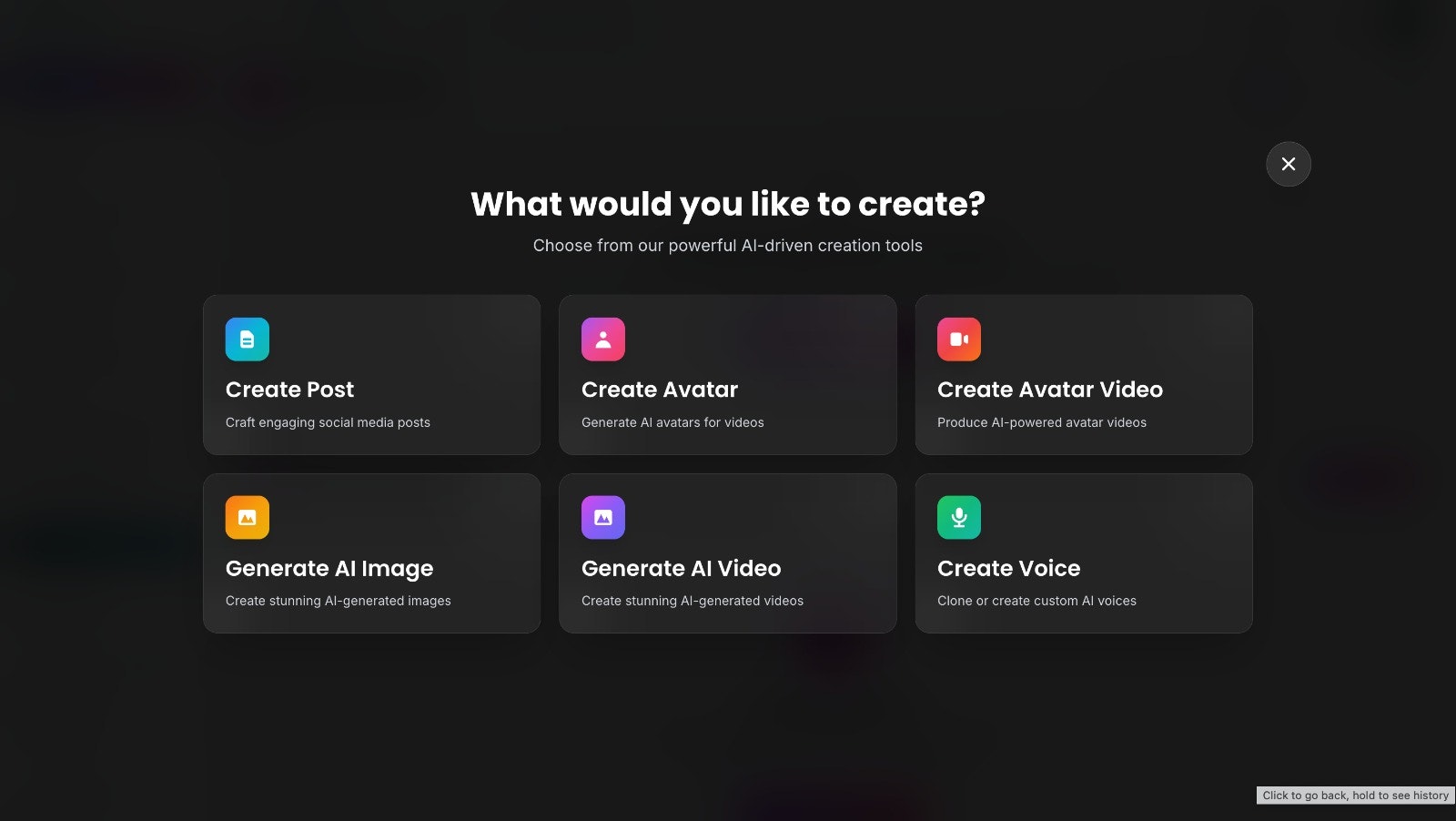The image size is (1456, 821).
Task: Select 'Produce AI-powered avatar videos' description
Action: (x=1041, y=422)
